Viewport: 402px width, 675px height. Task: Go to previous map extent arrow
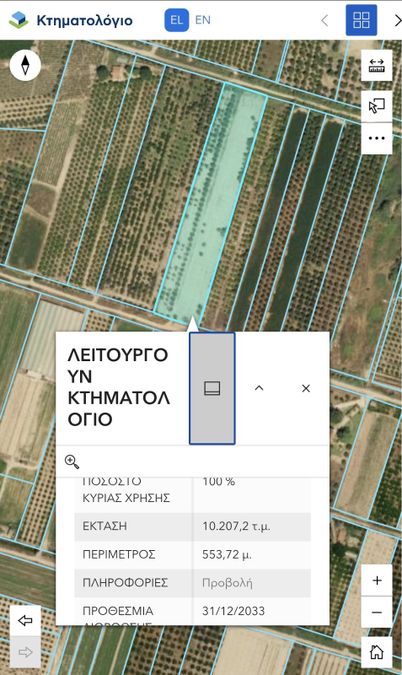(x=25, y=620)
